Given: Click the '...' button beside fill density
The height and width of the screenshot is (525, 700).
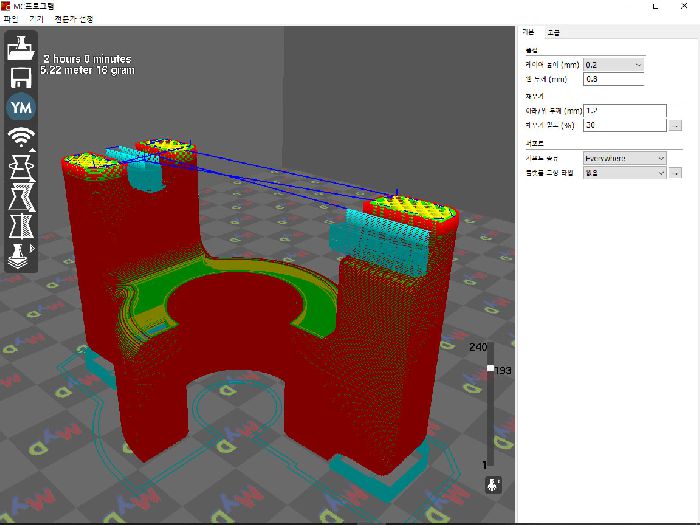Looking at the screenshot, I should click(675, 126).
